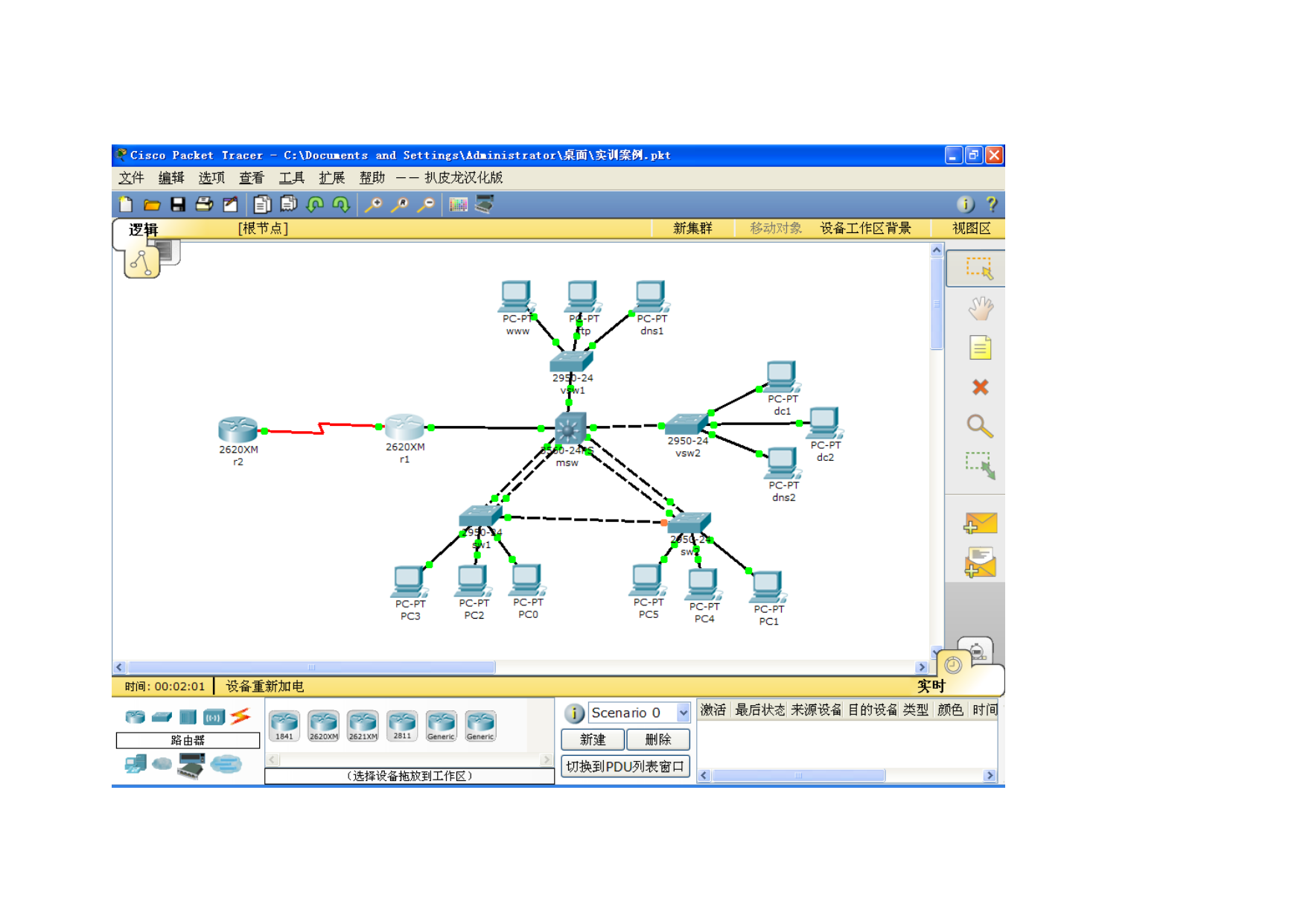Select the Multiuser Connection category icon
Image resolution: width=1306 pixels, height=924 pixels.
226,764
